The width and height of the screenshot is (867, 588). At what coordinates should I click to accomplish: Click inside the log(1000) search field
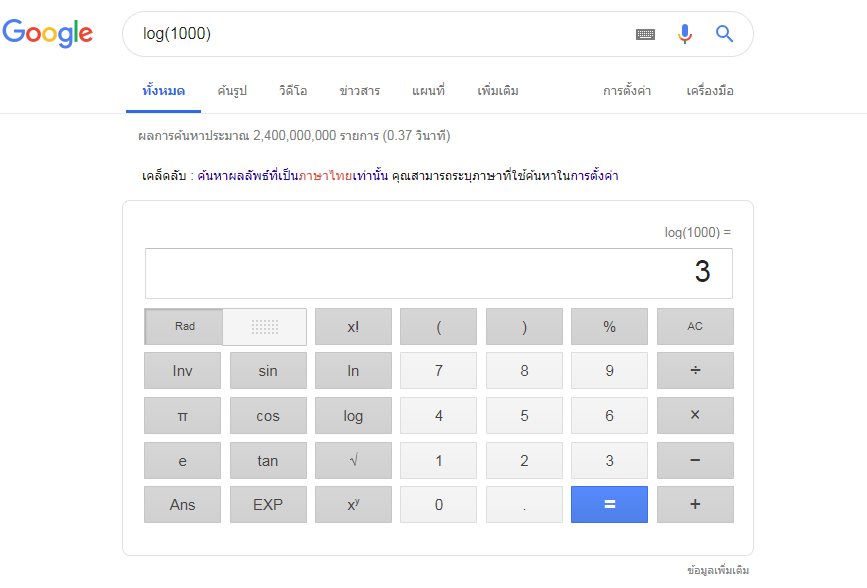(382, 34)
